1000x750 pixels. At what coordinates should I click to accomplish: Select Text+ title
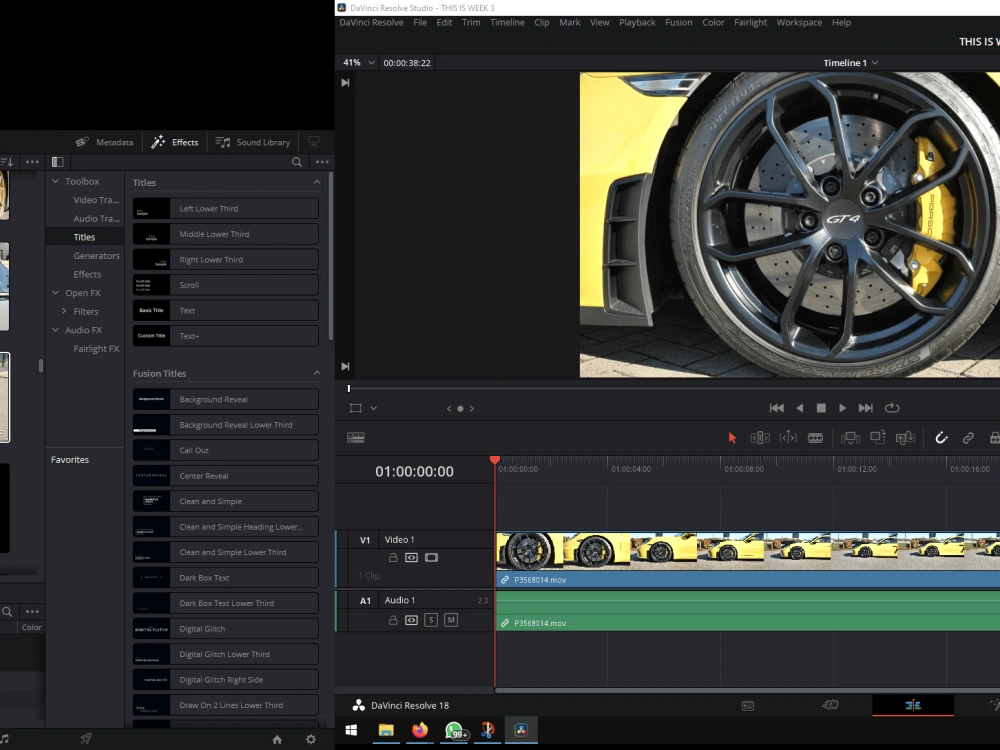point(225,336)
